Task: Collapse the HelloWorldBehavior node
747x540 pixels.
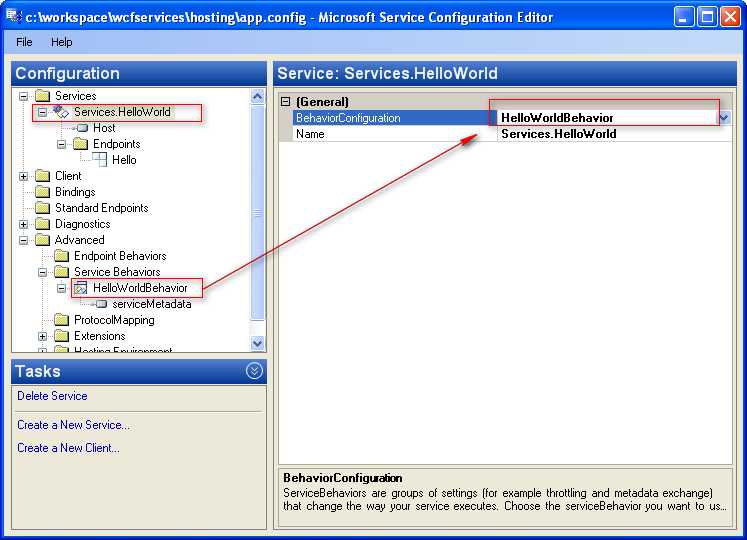Action: tap(61, 288)
